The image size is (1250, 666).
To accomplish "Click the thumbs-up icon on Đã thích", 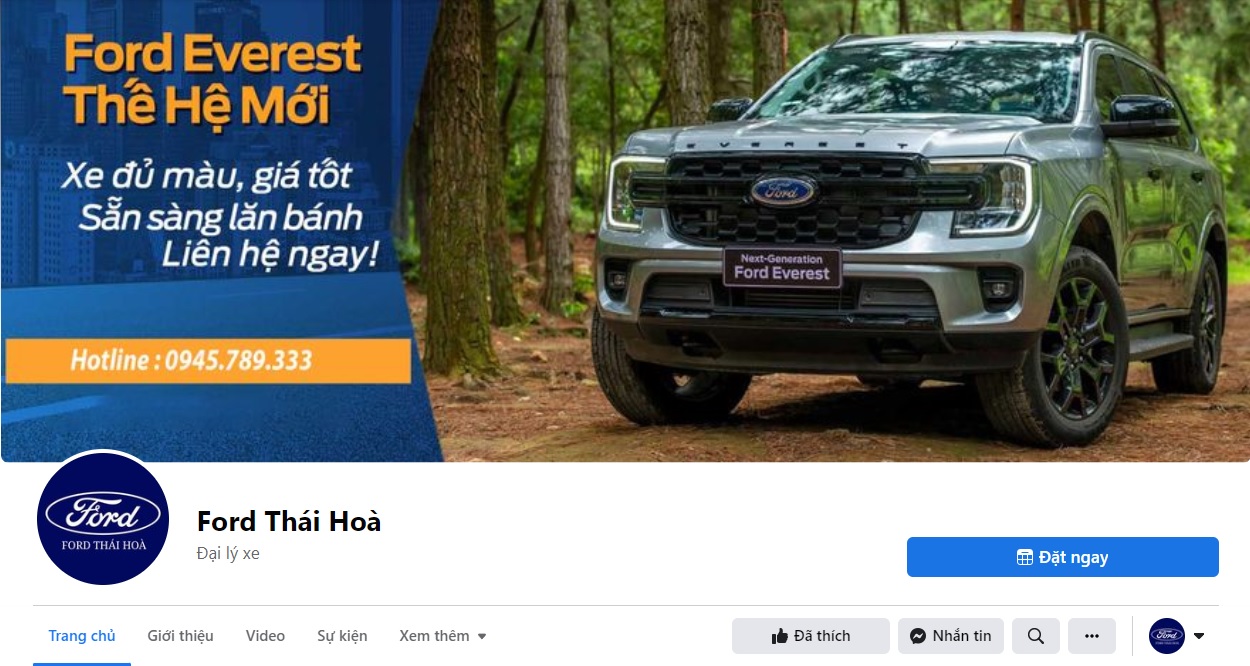I will [780, 636].
